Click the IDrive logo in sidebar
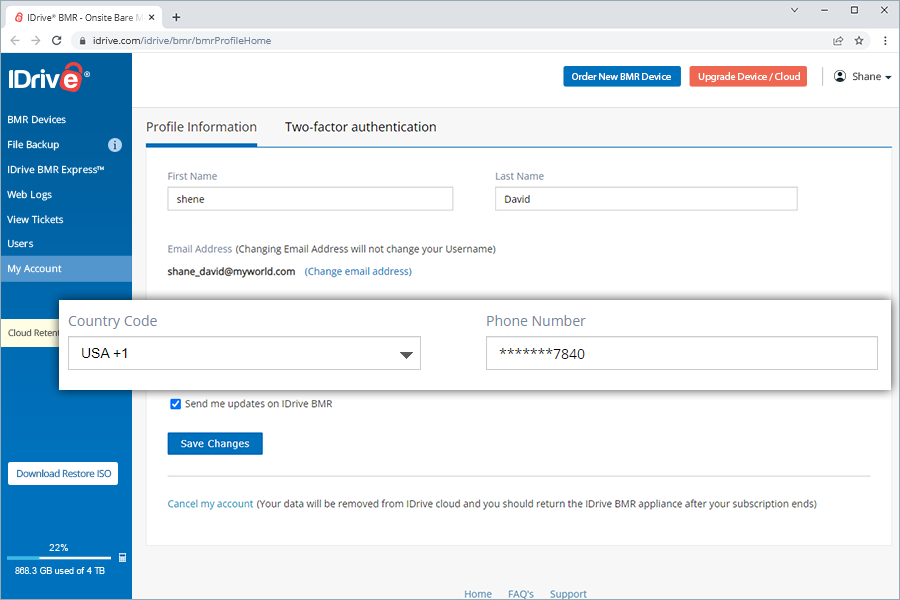Viewport: 900px width, 600px height. [x=49, y=77]
